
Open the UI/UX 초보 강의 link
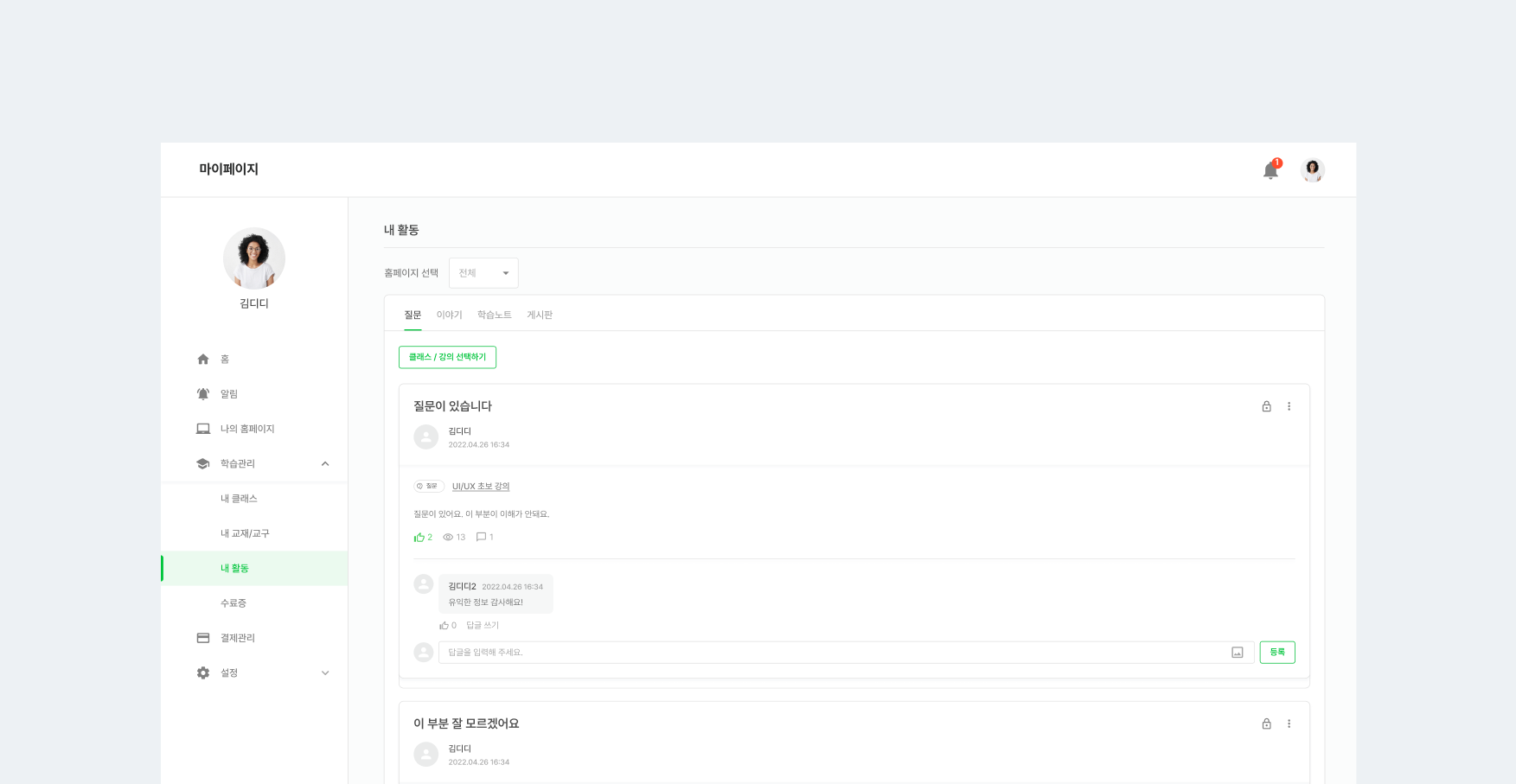point(481,487)
